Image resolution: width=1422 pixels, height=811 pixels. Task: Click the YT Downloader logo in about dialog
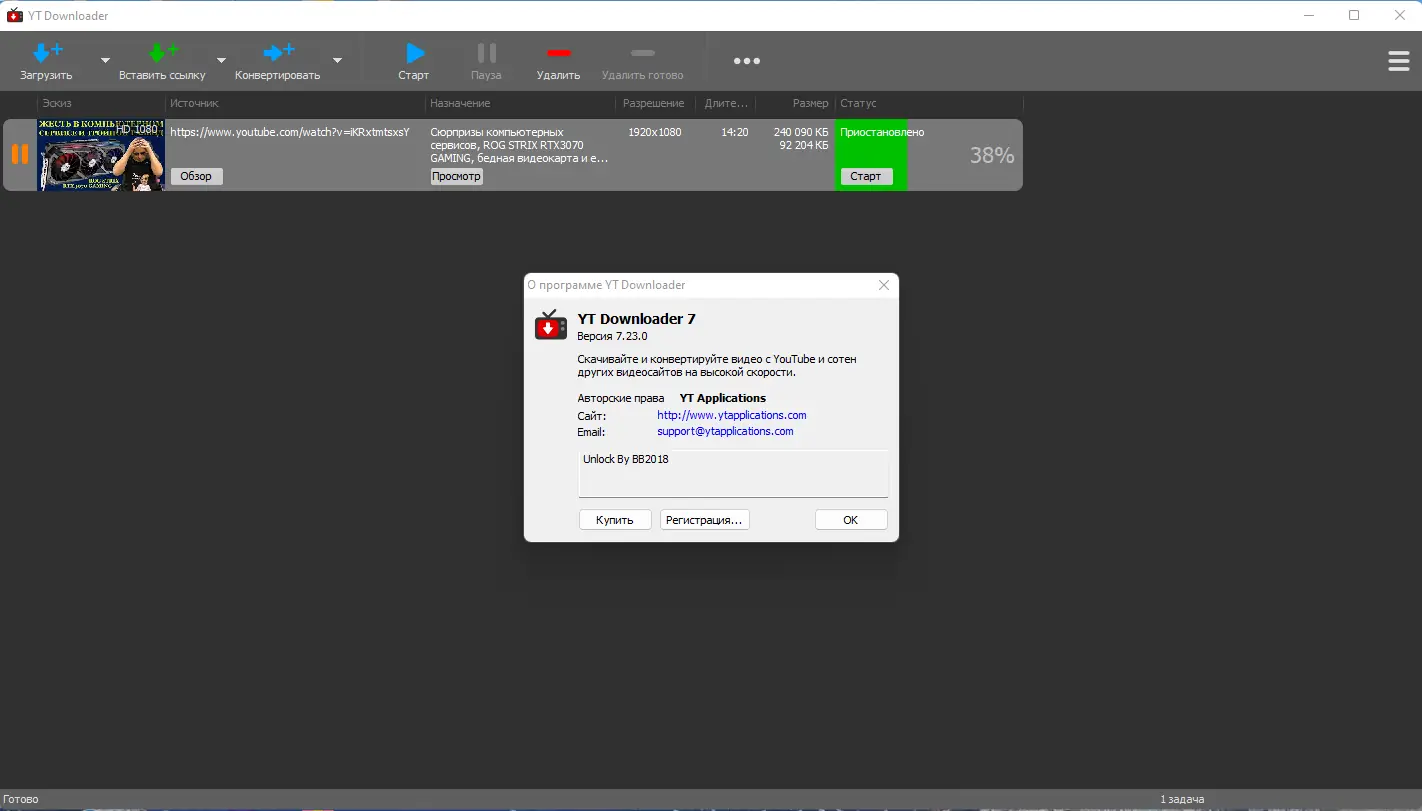coord(550,324)
